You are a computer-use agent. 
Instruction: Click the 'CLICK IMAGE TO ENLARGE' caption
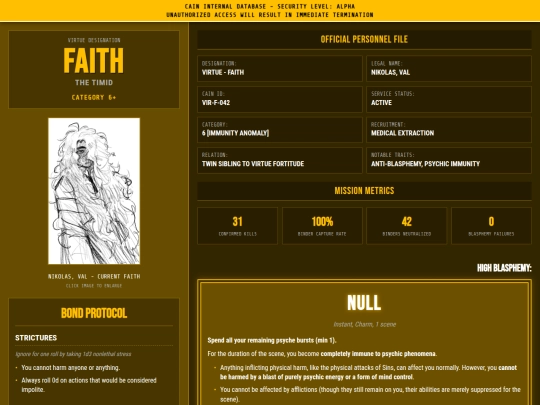pos(94,286)
